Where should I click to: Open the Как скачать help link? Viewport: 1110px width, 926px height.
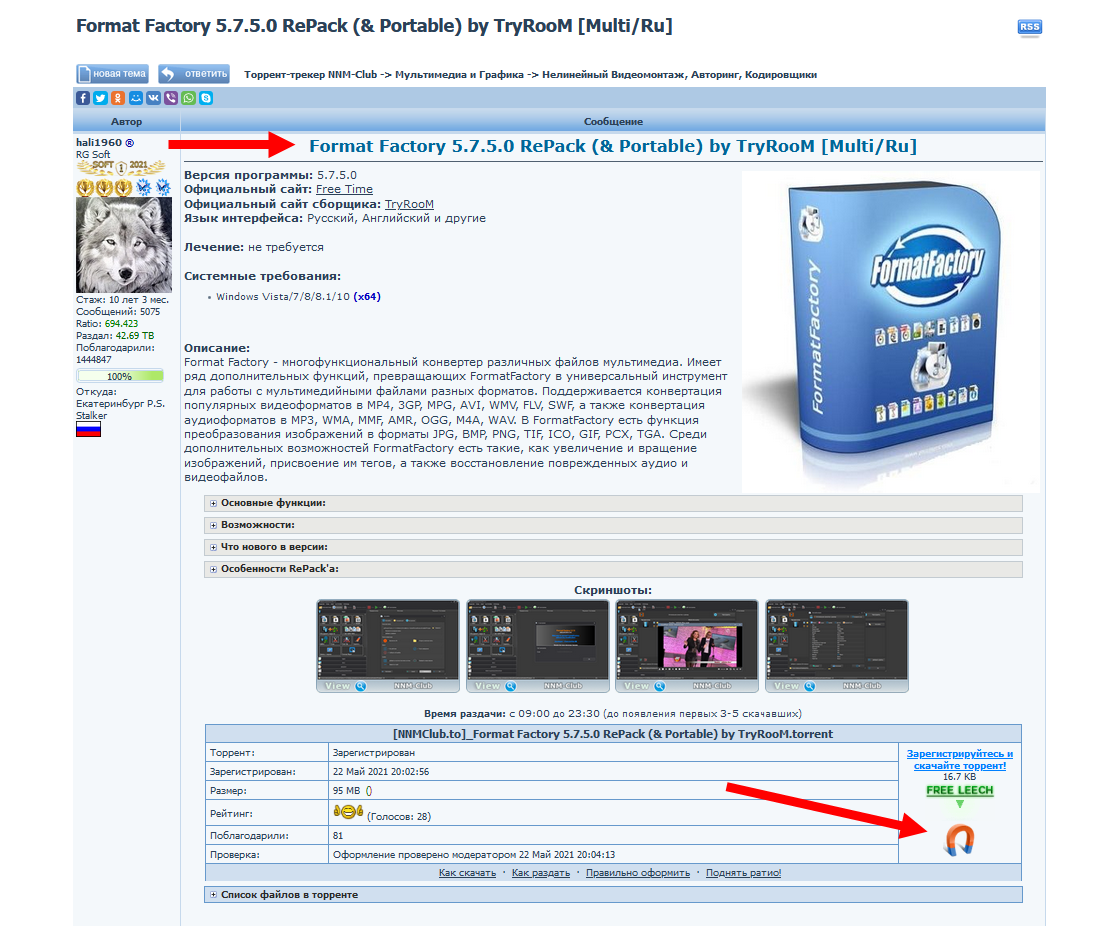point(467,873)
